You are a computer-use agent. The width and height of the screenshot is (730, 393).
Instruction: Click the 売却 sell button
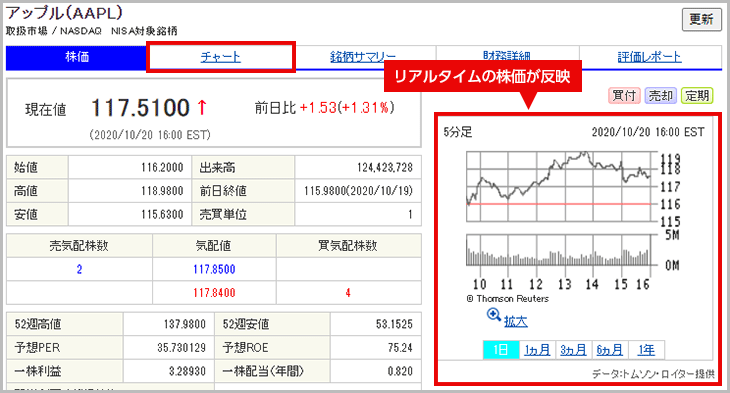pos(661,95)
